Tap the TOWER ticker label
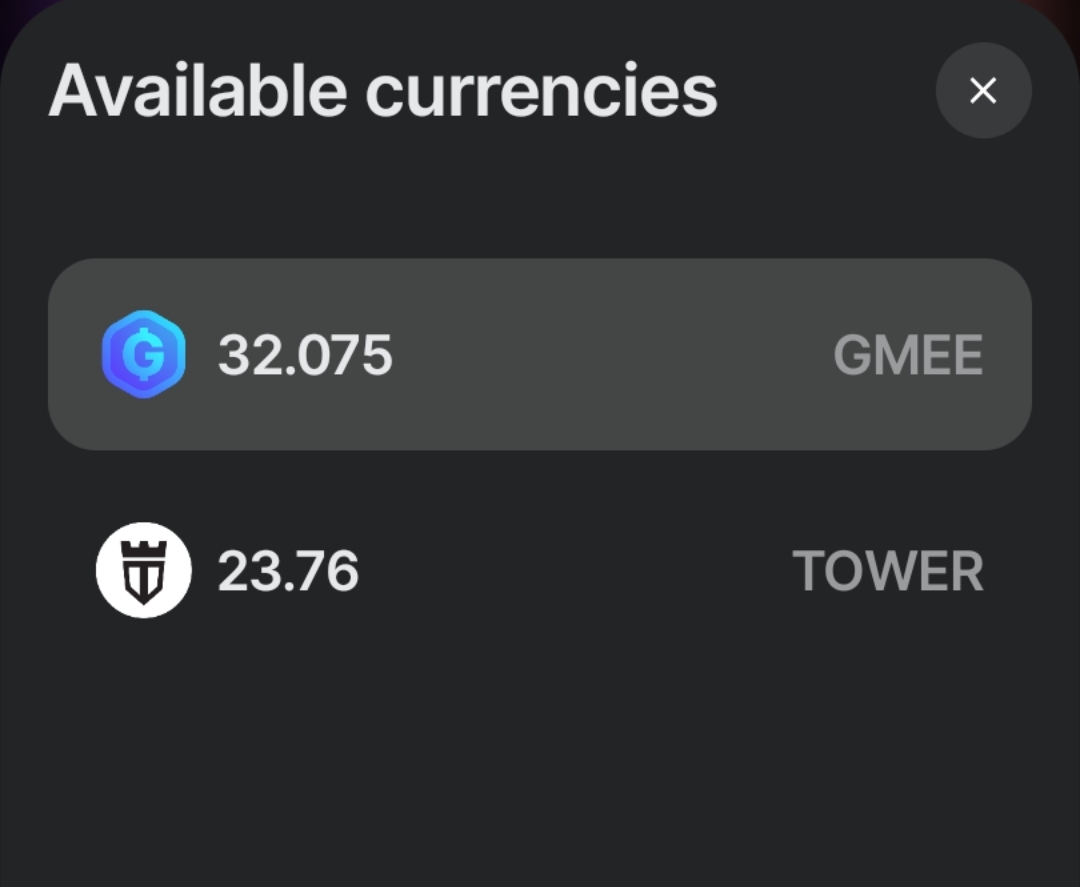Image resolution: width=1080 pixels, height=887 pixels. pos(888,571)
